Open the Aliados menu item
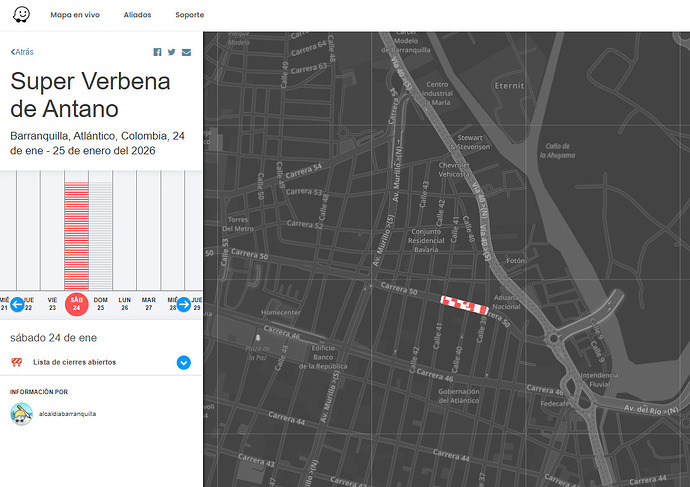 [x=138, y=15]
